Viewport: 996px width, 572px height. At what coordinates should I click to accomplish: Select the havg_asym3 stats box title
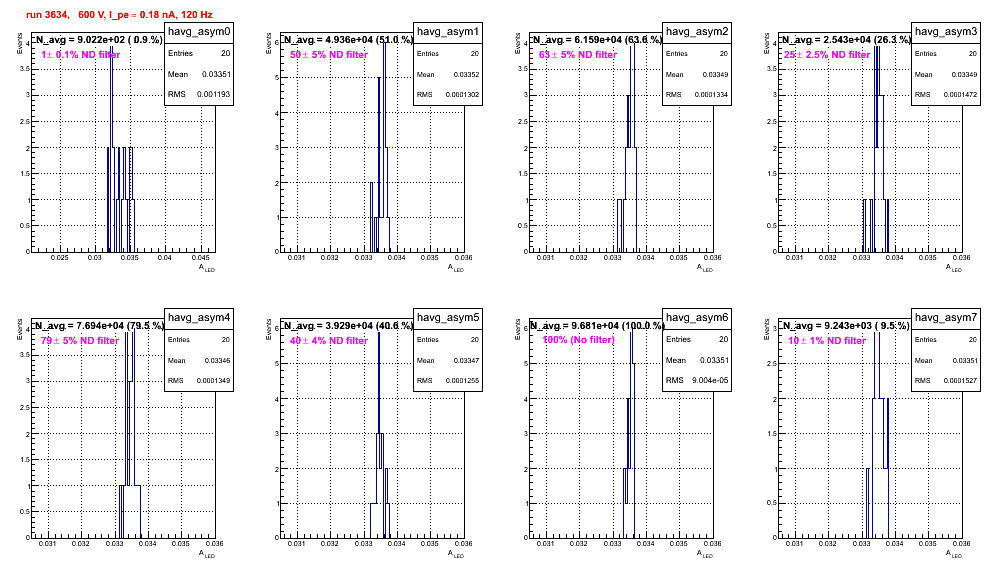946,31
